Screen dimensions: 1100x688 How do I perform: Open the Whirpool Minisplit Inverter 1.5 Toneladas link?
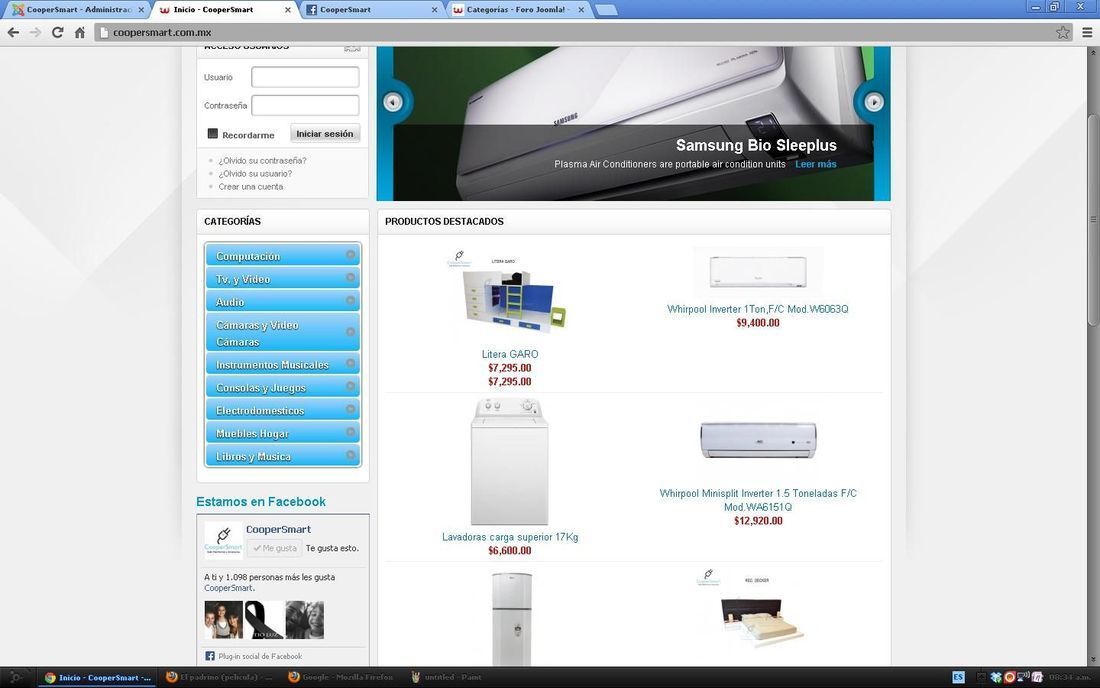pyautogui.click(x=758, y=500)
